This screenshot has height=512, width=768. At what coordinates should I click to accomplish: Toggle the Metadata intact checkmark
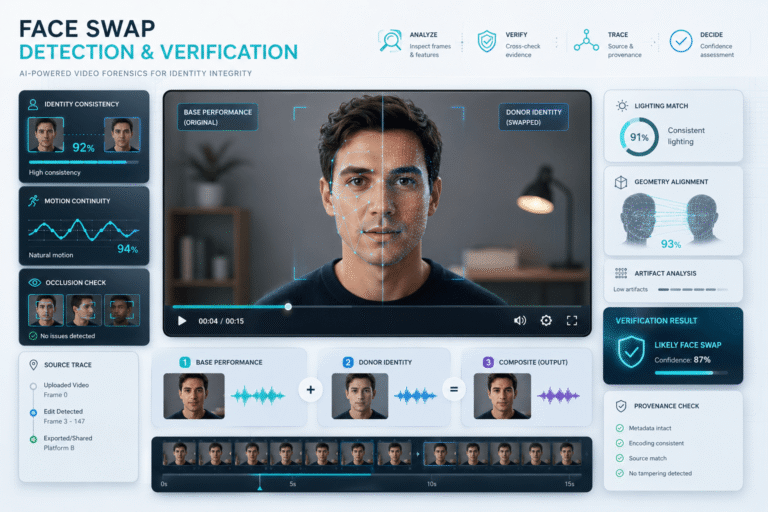pyautogui.click(x=620, y=428)
